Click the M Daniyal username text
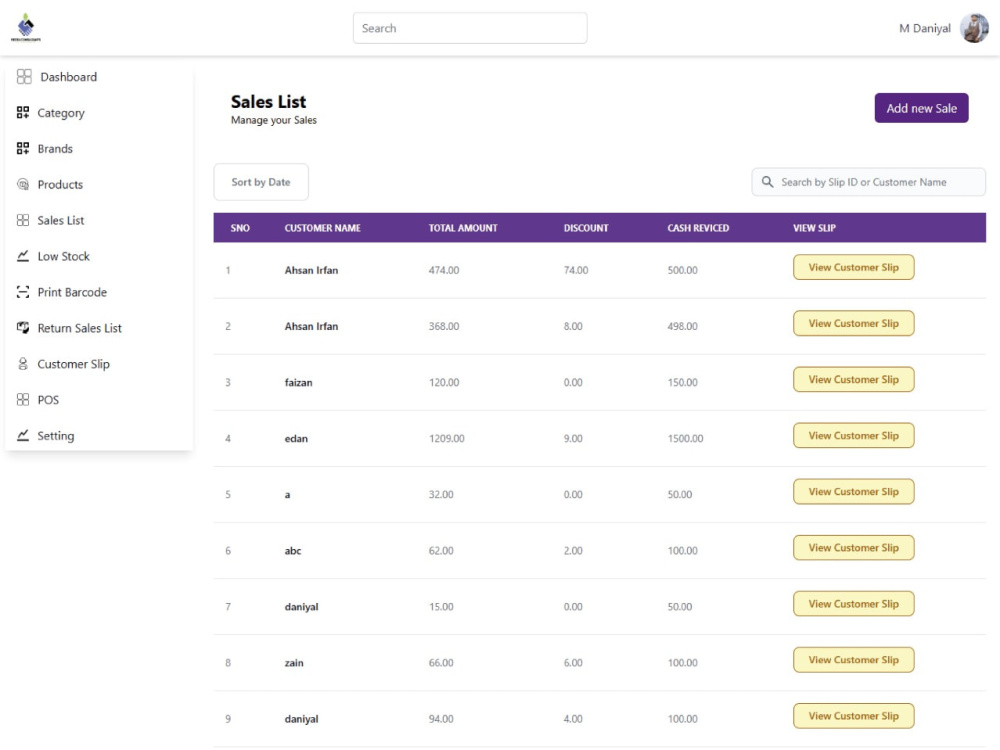The image size is (1000, 750). 925,28
